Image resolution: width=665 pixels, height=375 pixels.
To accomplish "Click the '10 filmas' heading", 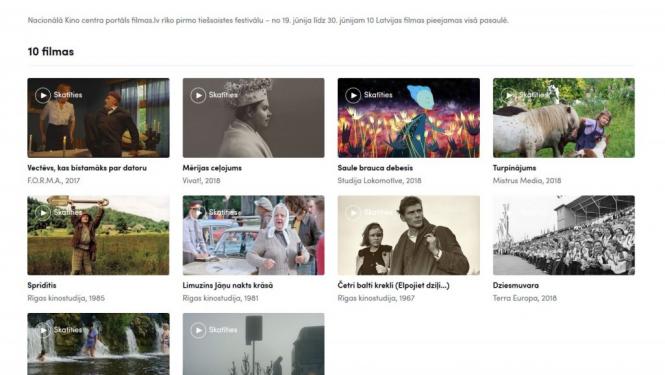I will click(51, 52).
